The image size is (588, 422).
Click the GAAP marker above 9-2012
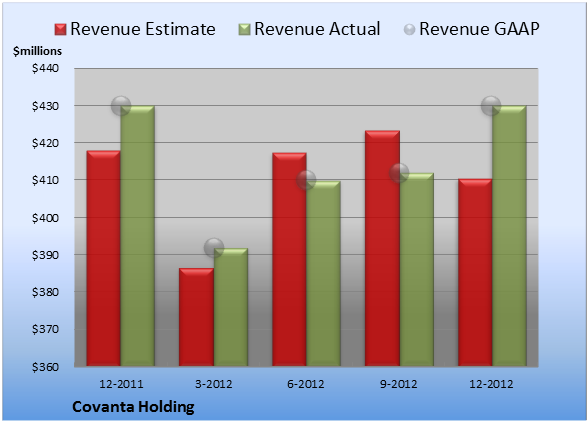pos(399,173)
